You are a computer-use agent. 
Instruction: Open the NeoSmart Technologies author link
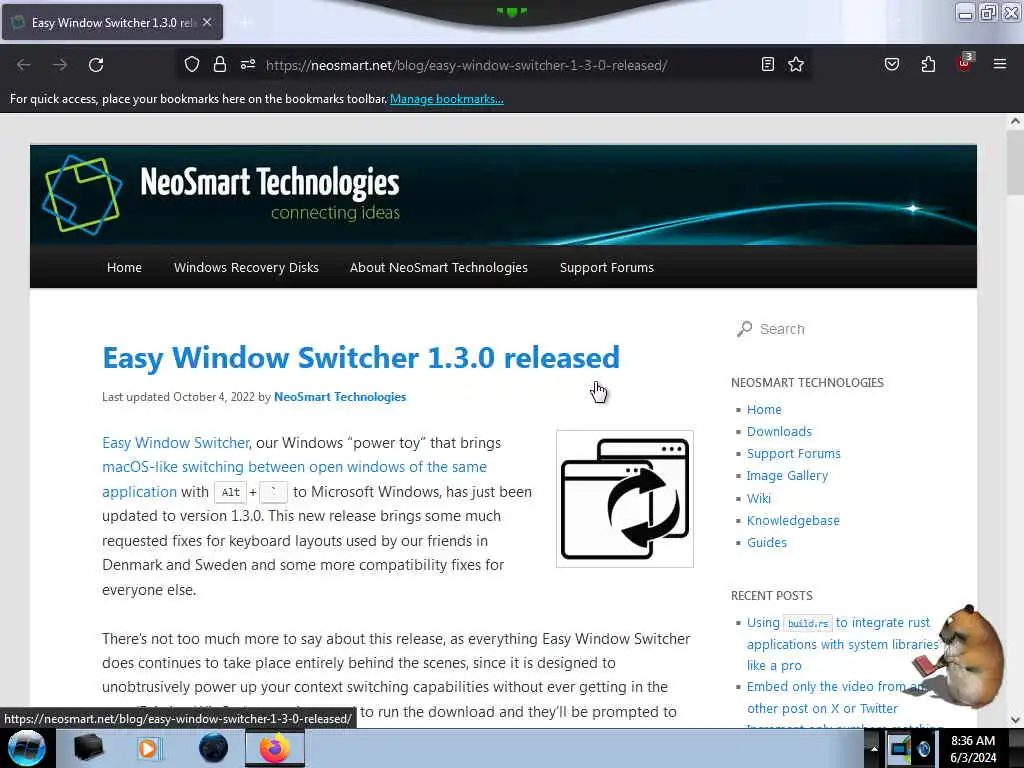(x=340, y=396)
